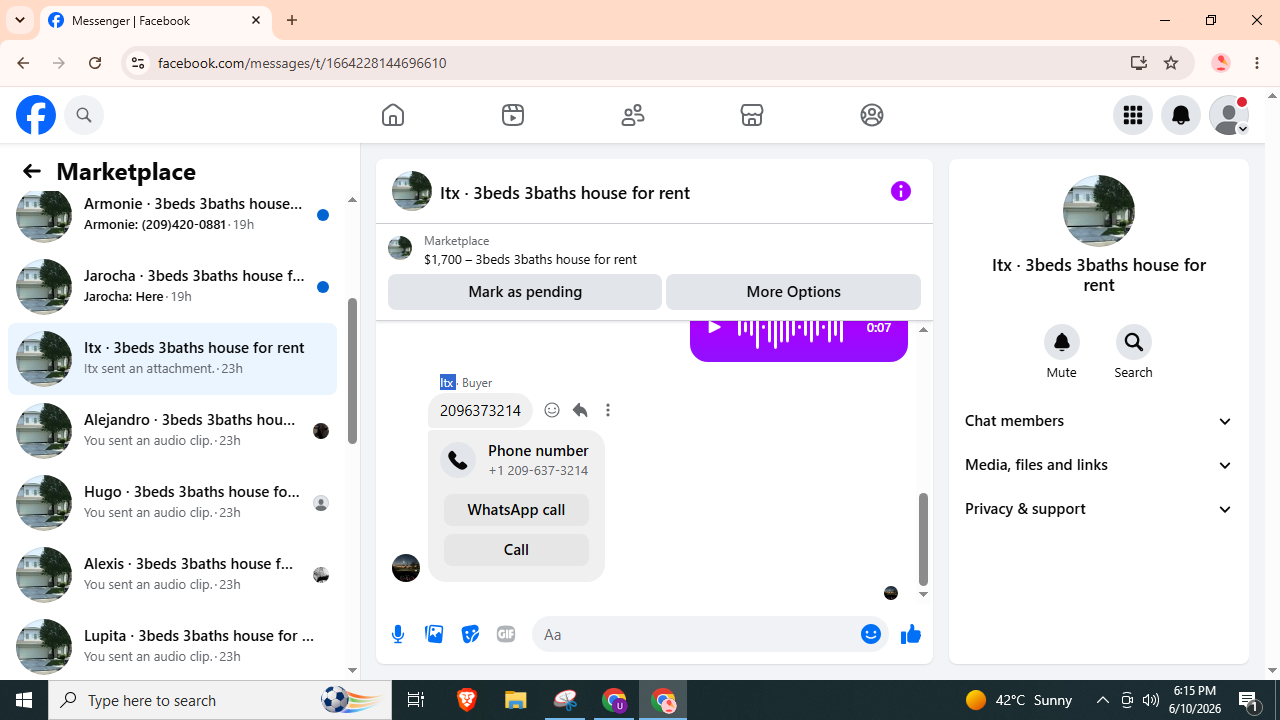Open the Marketplace storefront icon
This screenshot has height=720, width=1280.
pos(752,115)
